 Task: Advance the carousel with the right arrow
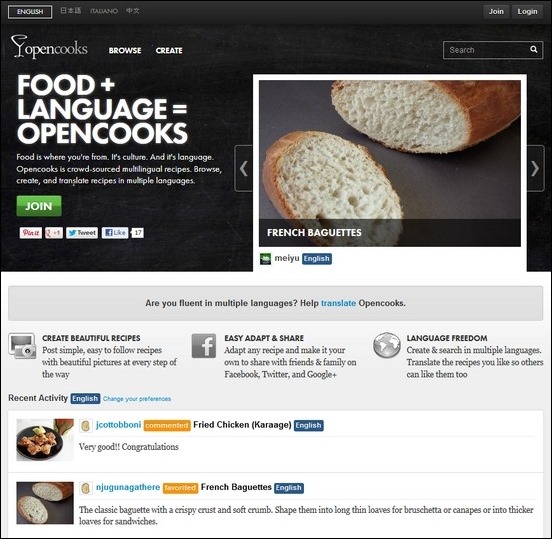pos(535,168)
